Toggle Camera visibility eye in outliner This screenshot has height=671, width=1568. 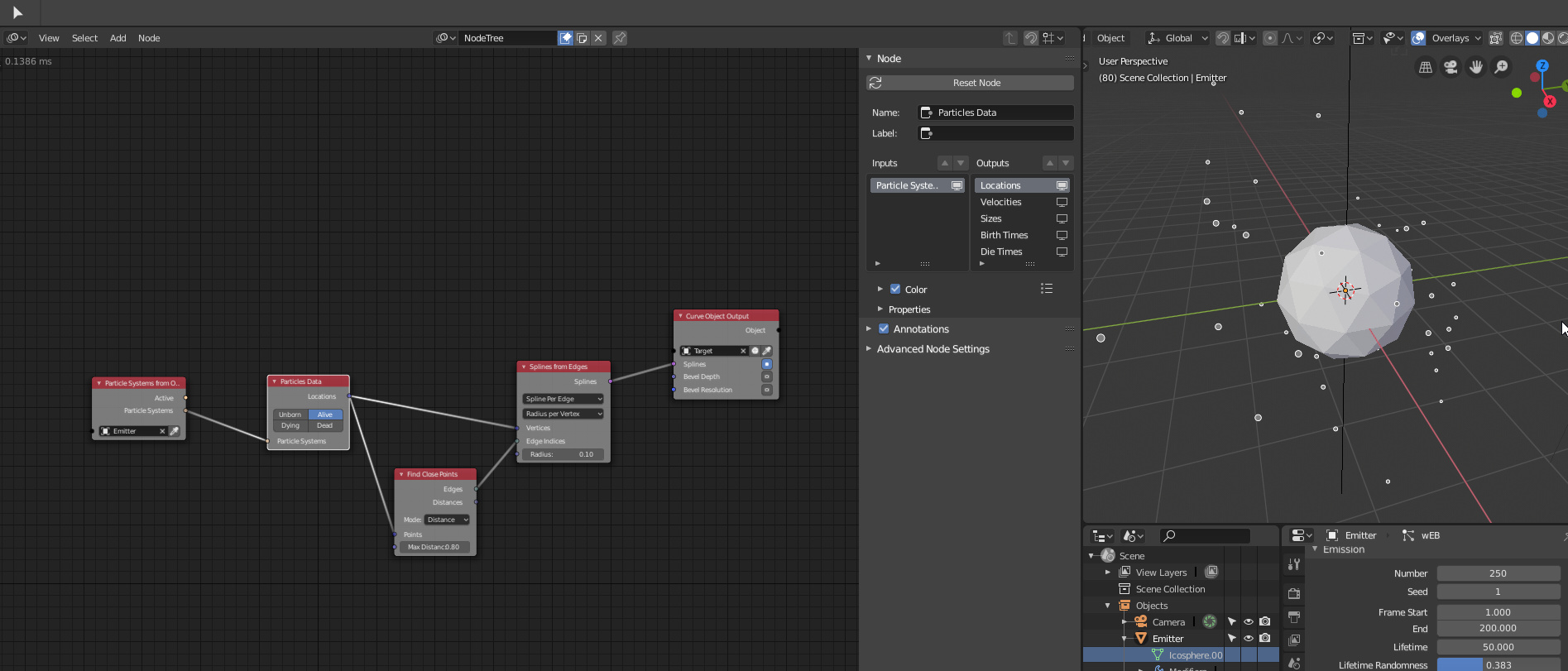tap(1249, 621)
